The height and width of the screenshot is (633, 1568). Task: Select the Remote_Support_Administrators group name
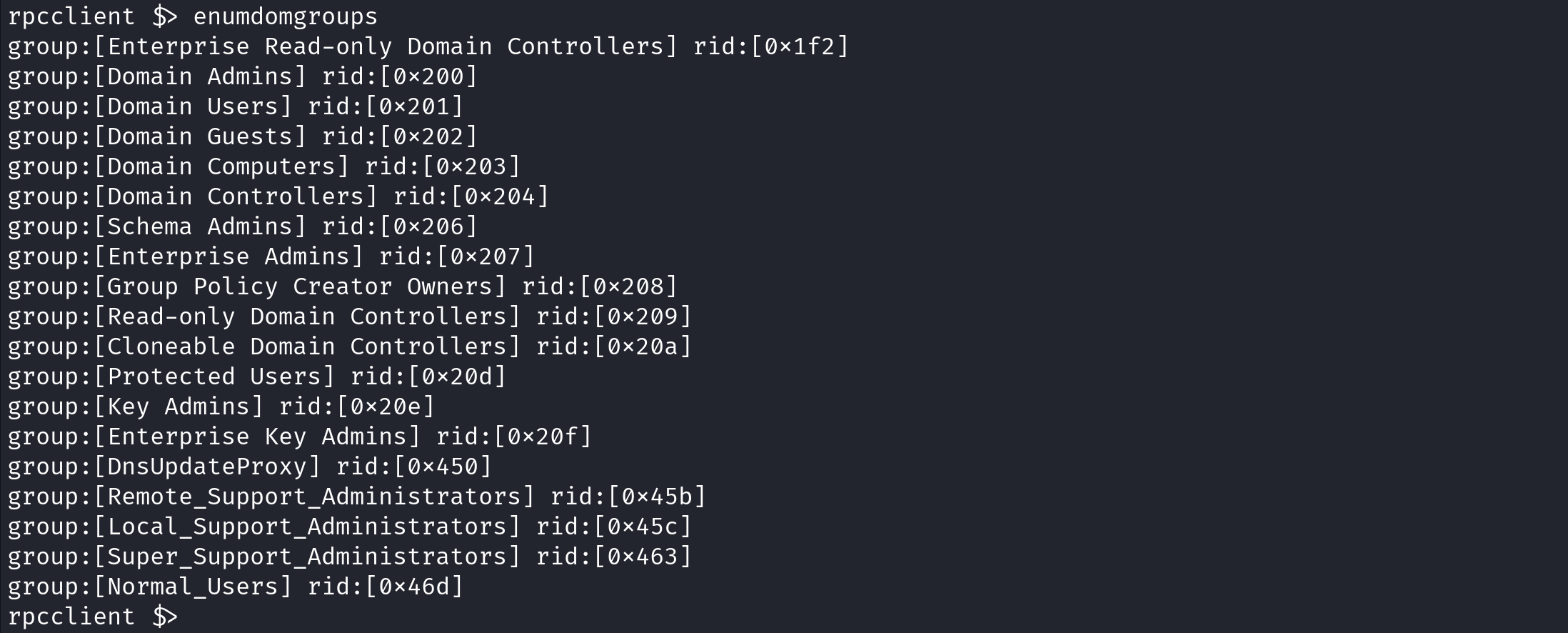point(314,496)
